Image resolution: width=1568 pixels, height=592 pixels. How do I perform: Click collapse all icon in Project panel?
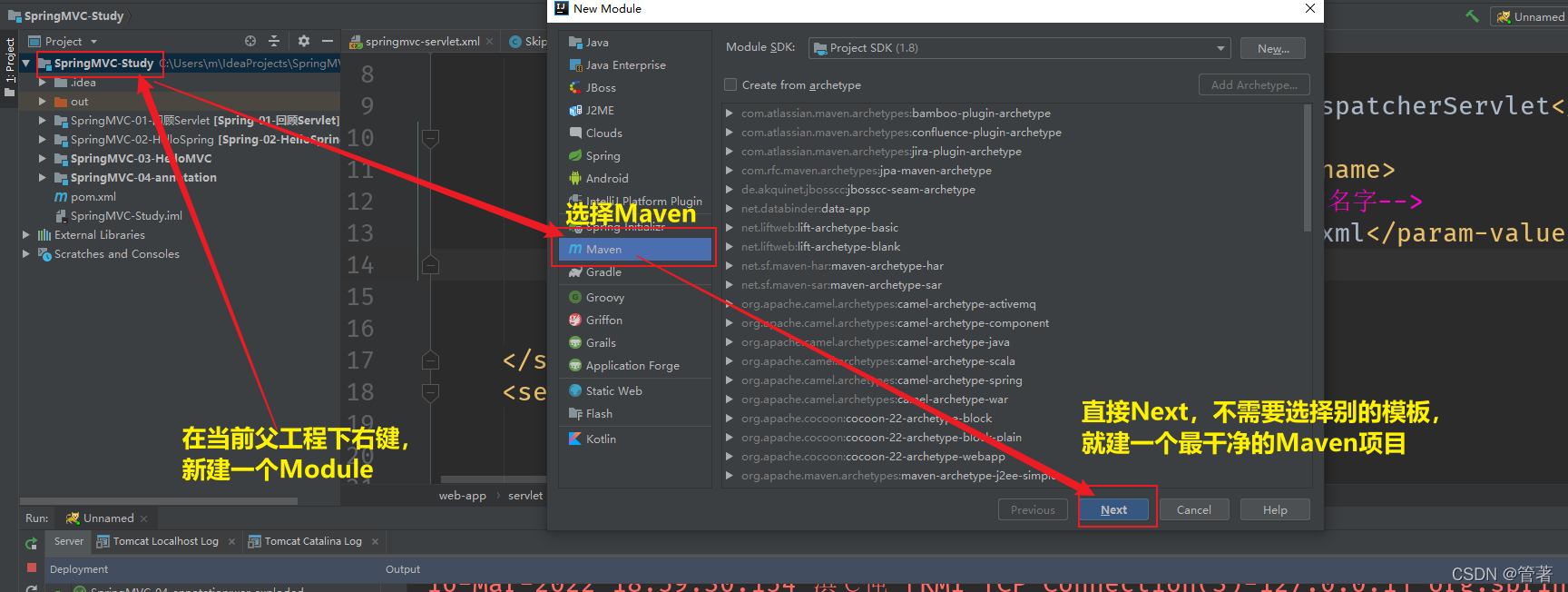[274, 41]
